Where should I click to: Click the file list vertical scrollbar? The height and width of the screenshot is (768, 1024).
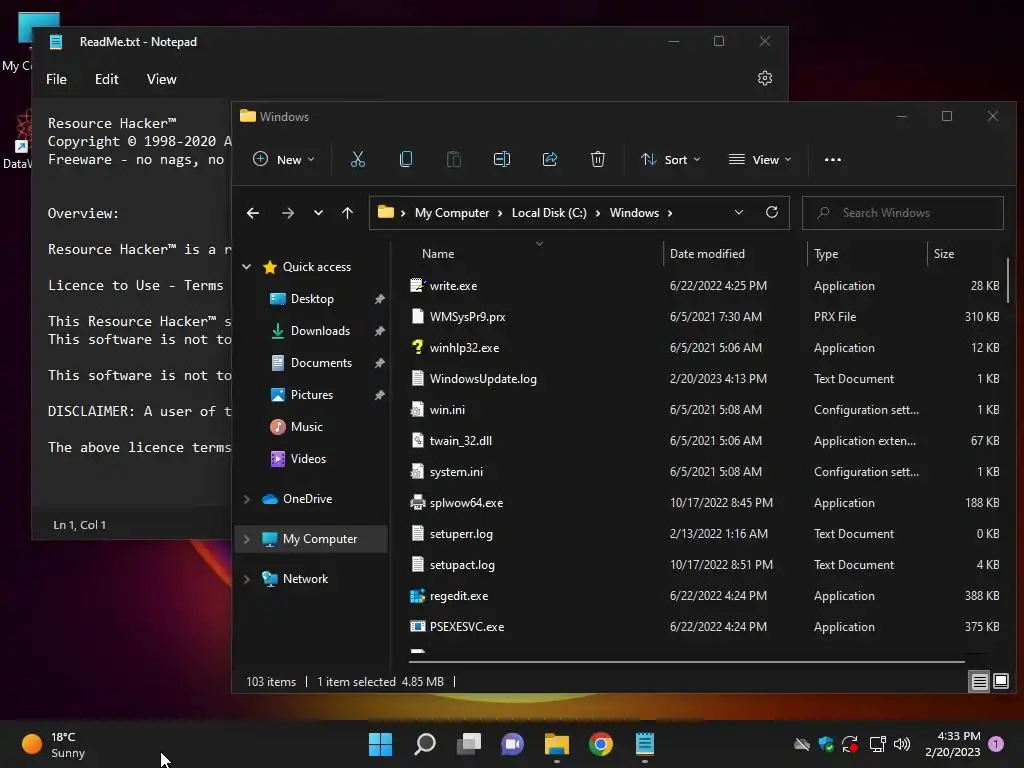pos(1008,281)
